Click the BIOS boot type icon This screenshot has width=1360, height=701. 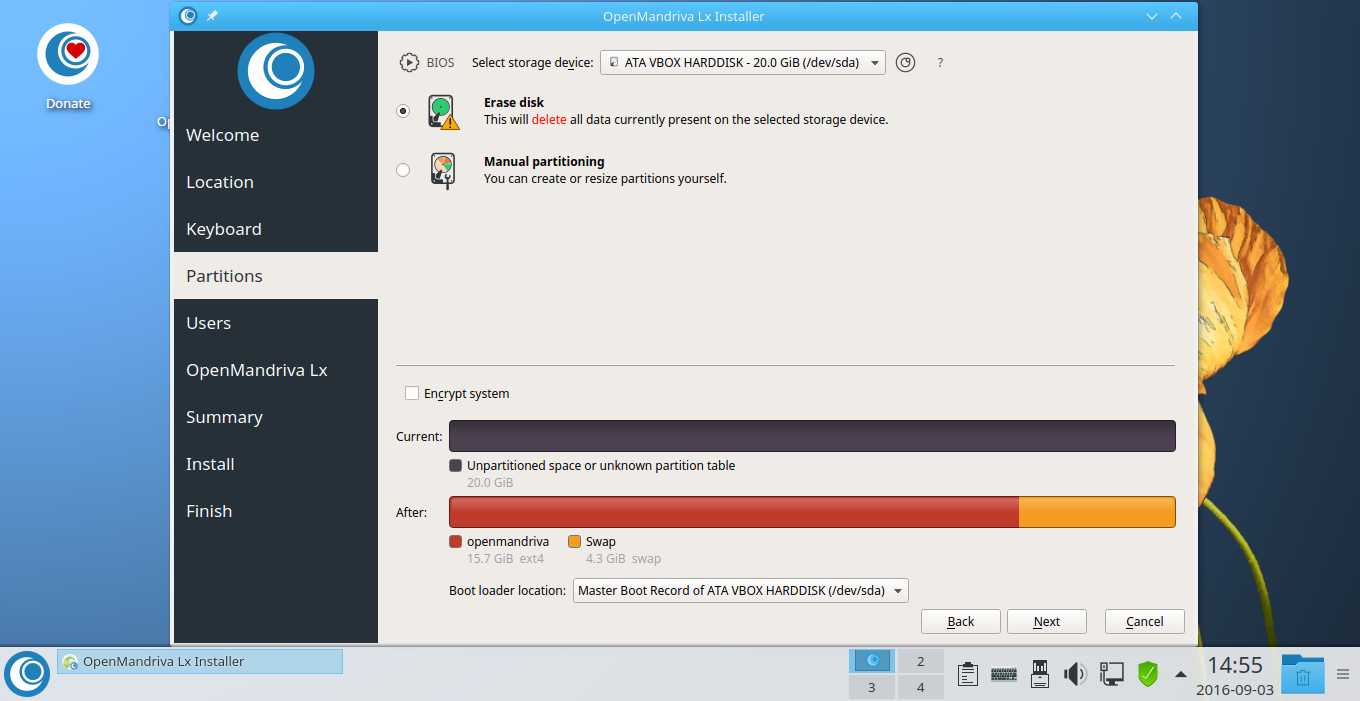pyautogui.click(x=409, y=62)
